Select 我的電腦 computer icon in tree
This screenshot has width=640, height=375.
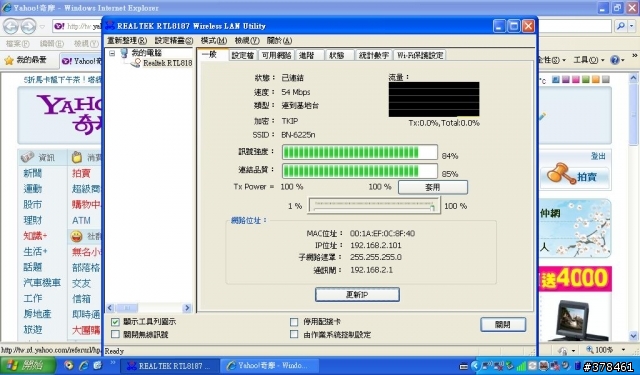pos(125,53)
